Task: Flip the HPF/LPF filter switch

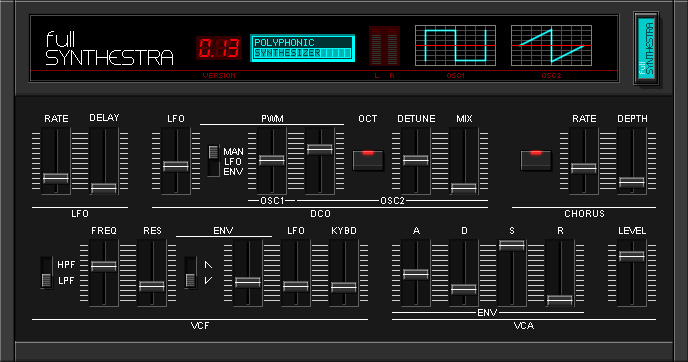Action: click(46, 272)
